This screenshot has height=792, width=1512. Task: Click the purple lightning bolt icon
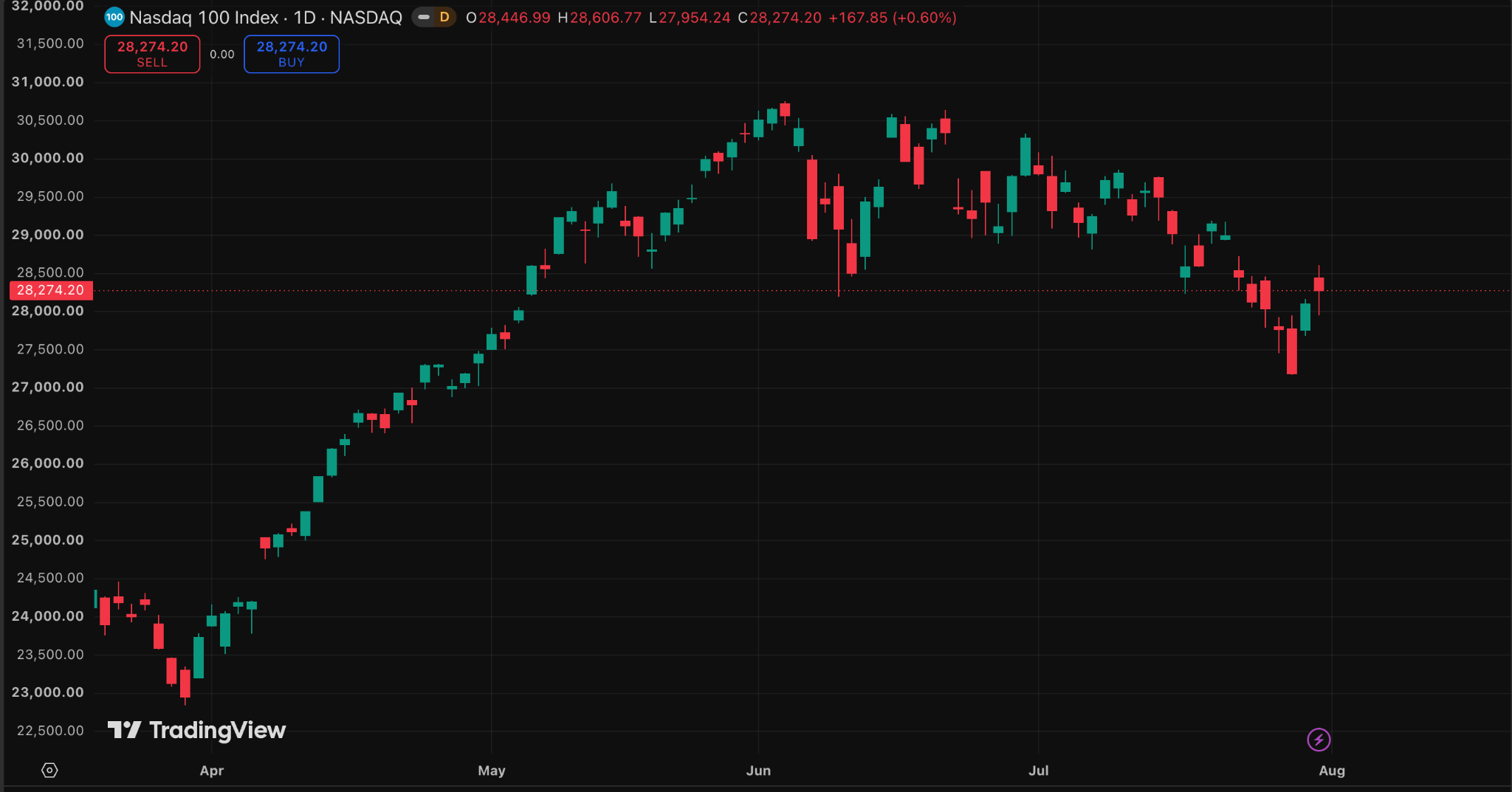click(1319, 739)
